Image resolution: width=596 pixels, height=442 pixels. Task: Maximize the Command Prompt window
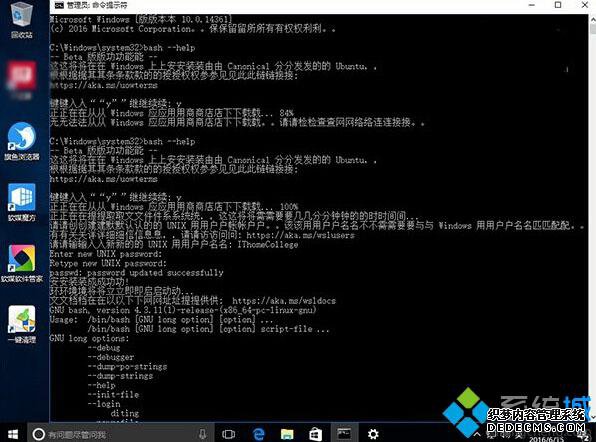coord(558,5)
